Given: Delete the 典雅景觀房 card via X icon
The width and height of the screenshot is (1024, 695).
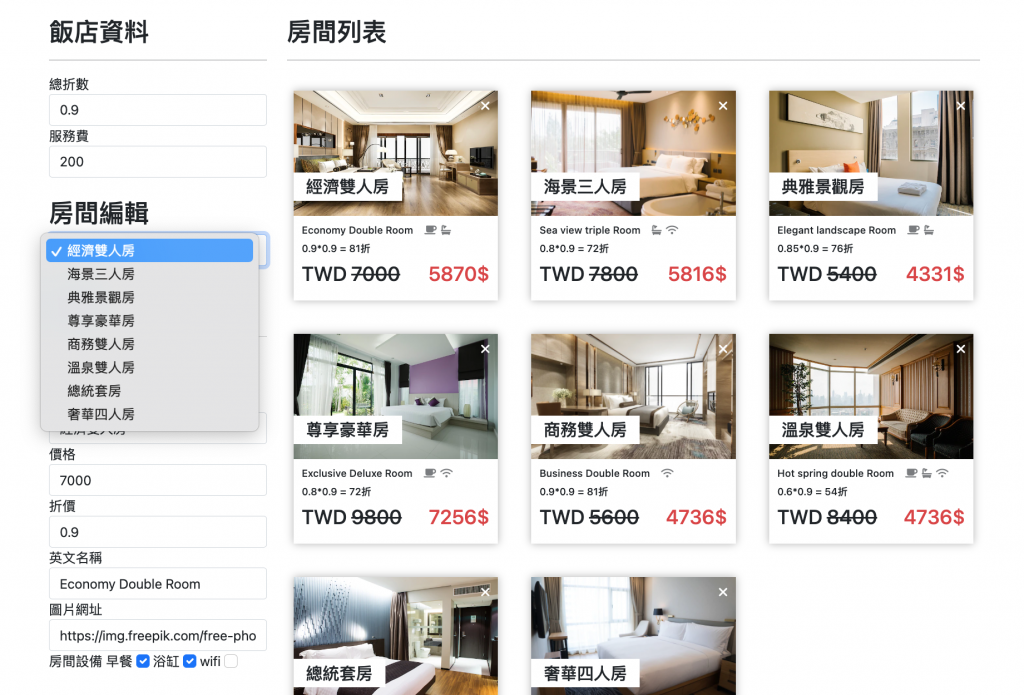Looking at the screenshot, I should (x=961, y=106).
